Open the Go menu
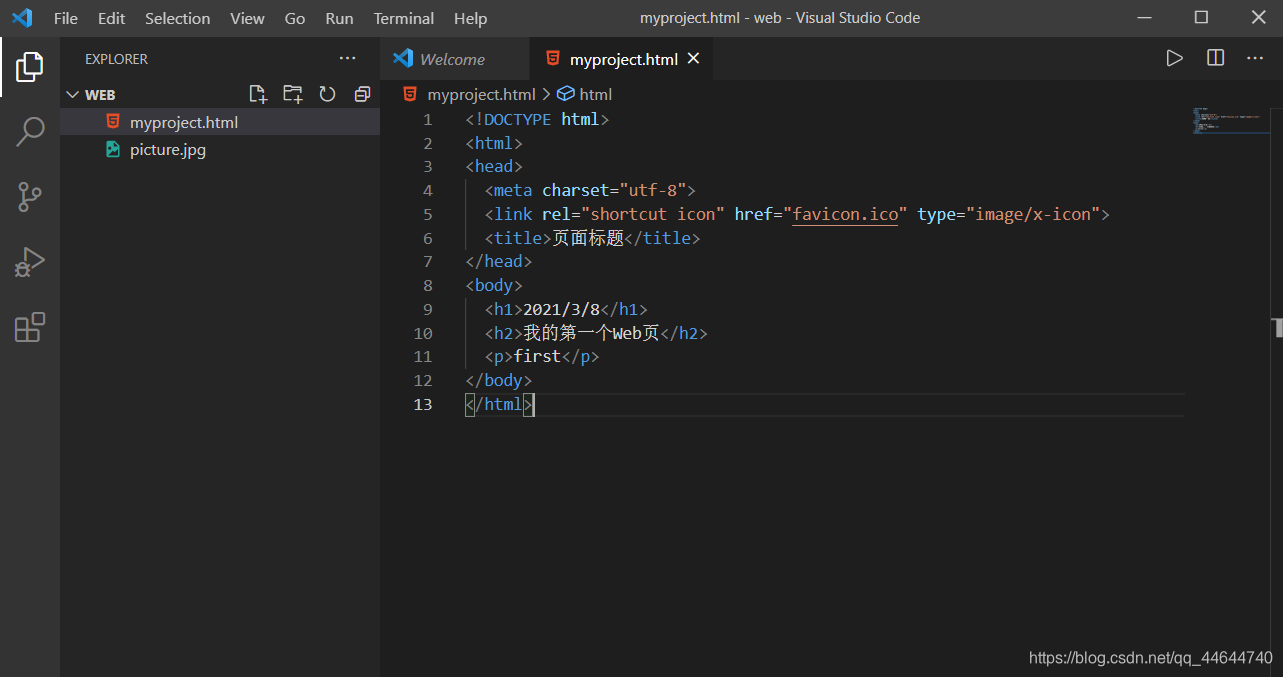Image resolution: width=1283 pixels, height=677 pixels. tap(295, 18)
